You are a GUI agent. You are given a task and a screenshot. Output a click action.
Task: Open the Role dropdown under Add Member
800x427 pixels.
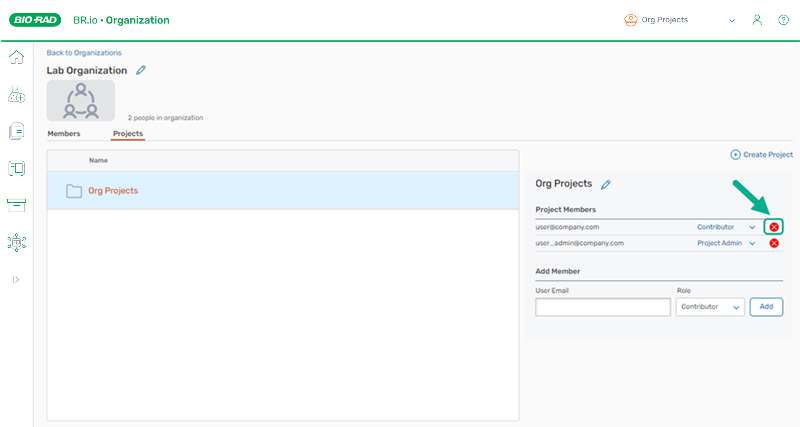pos(709,307)
